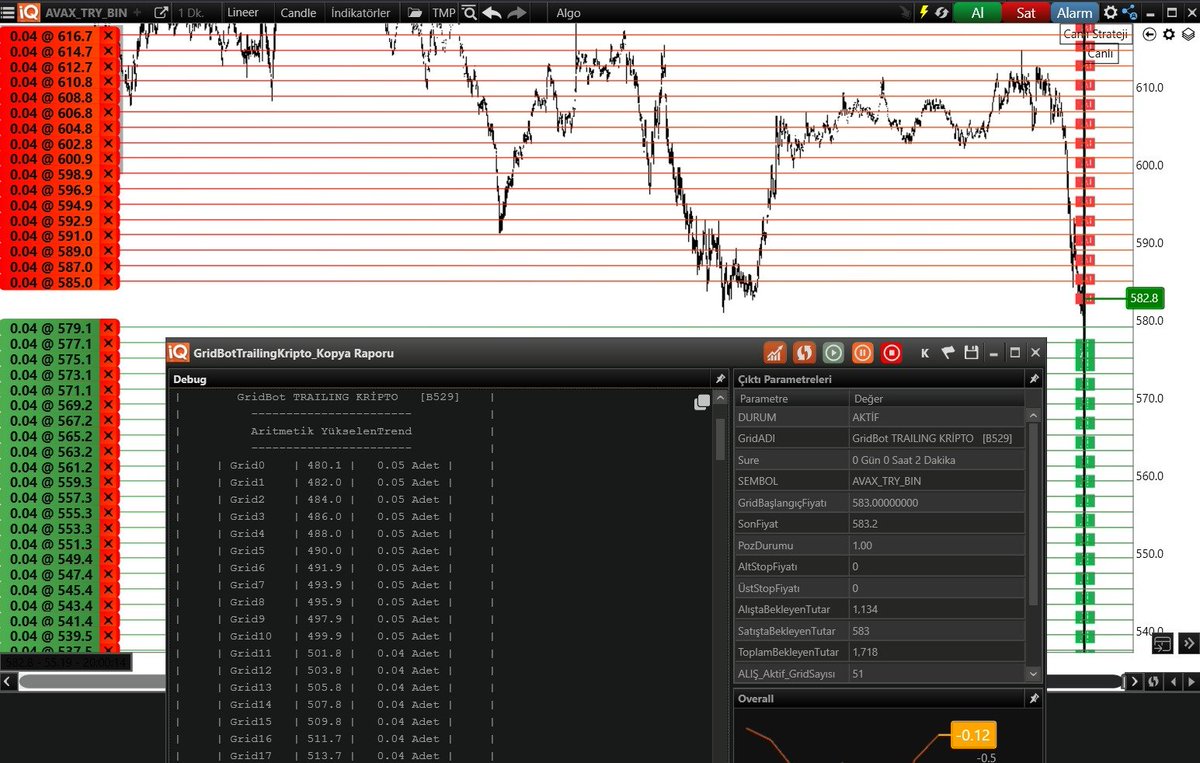
Task: Select the 0.04 @ 571.1 buy order label
Action: [x=51, y=390]
